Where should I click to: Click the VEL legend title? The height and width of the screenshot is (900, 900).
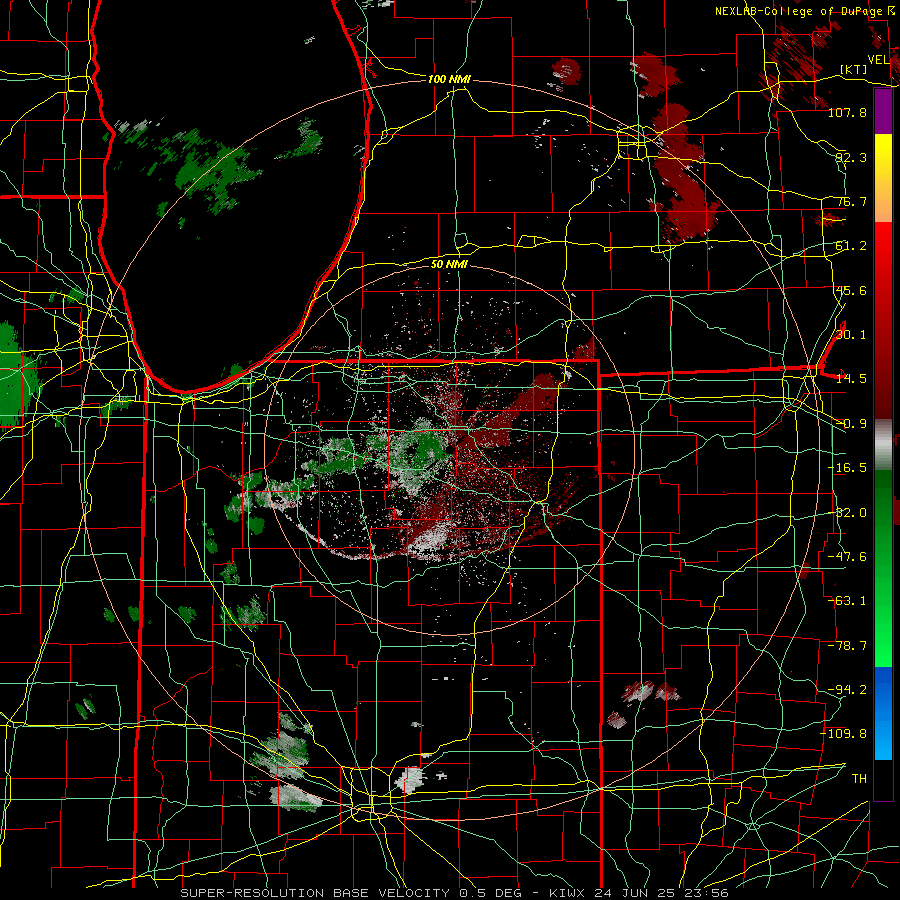tap(878, 60)
